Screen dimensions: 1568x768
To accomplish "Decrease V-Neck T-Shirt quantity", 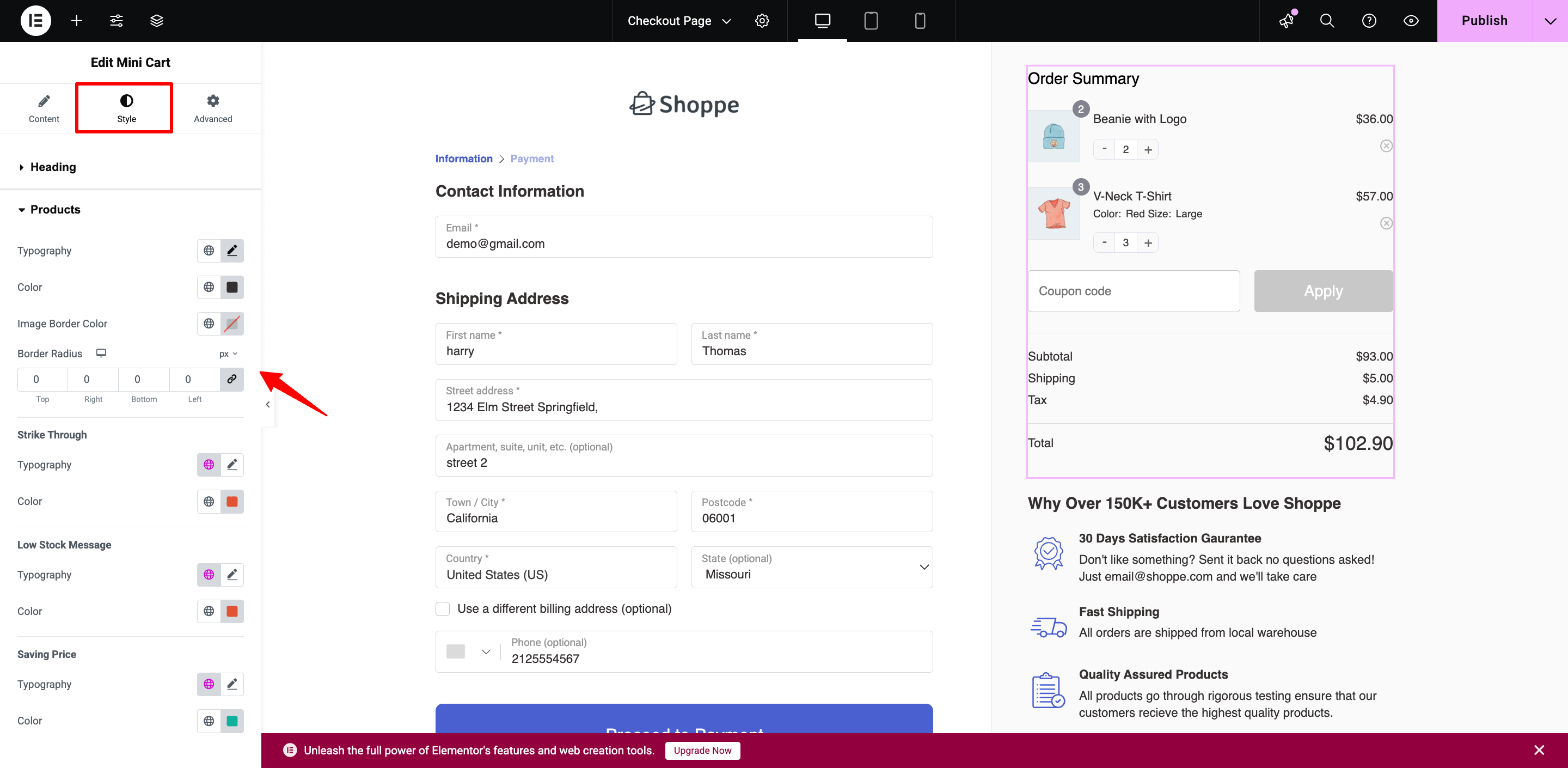I will (x=1104, y=242).
